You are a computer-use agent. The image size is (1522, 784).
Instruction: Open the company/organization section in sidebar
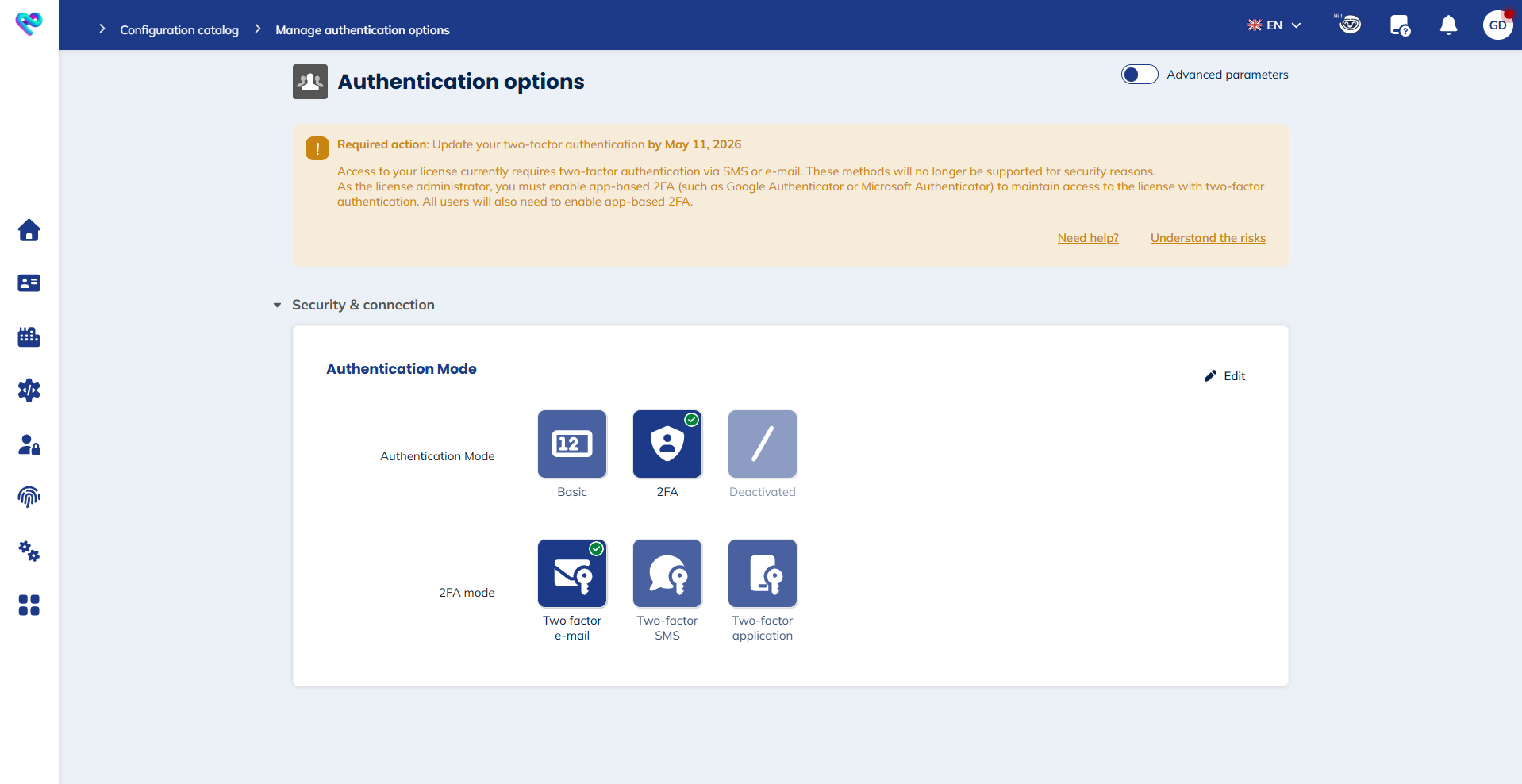pyautogui.click(x=29, y=336)
